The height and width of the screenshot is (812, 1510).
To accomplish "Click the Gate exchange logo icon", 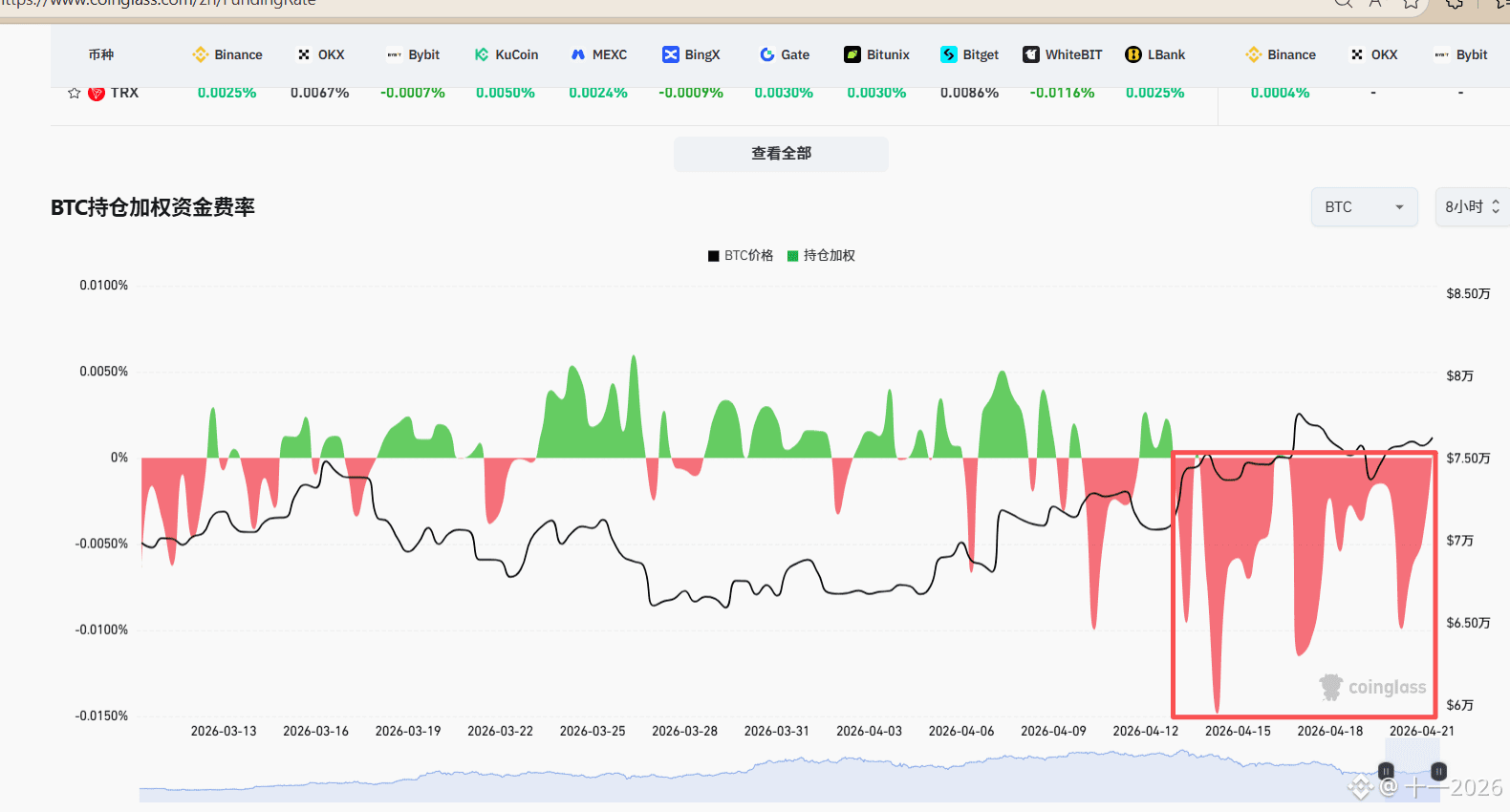I will coord(766,54).
